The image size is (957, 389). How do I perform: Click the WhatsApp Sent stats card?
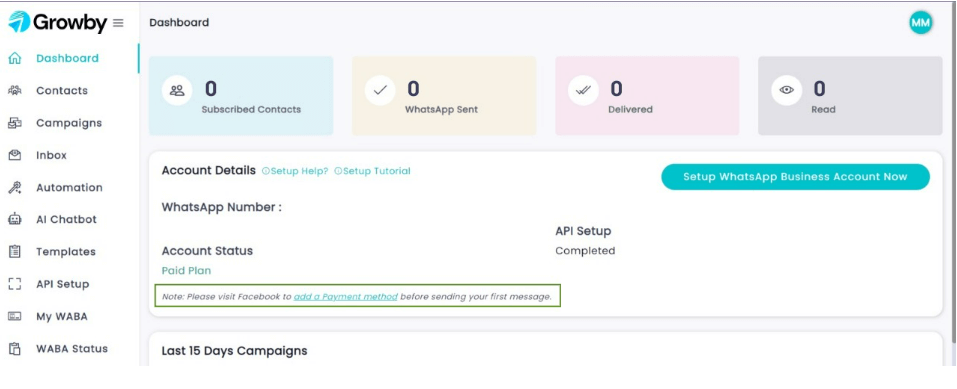tap(444, 96)
